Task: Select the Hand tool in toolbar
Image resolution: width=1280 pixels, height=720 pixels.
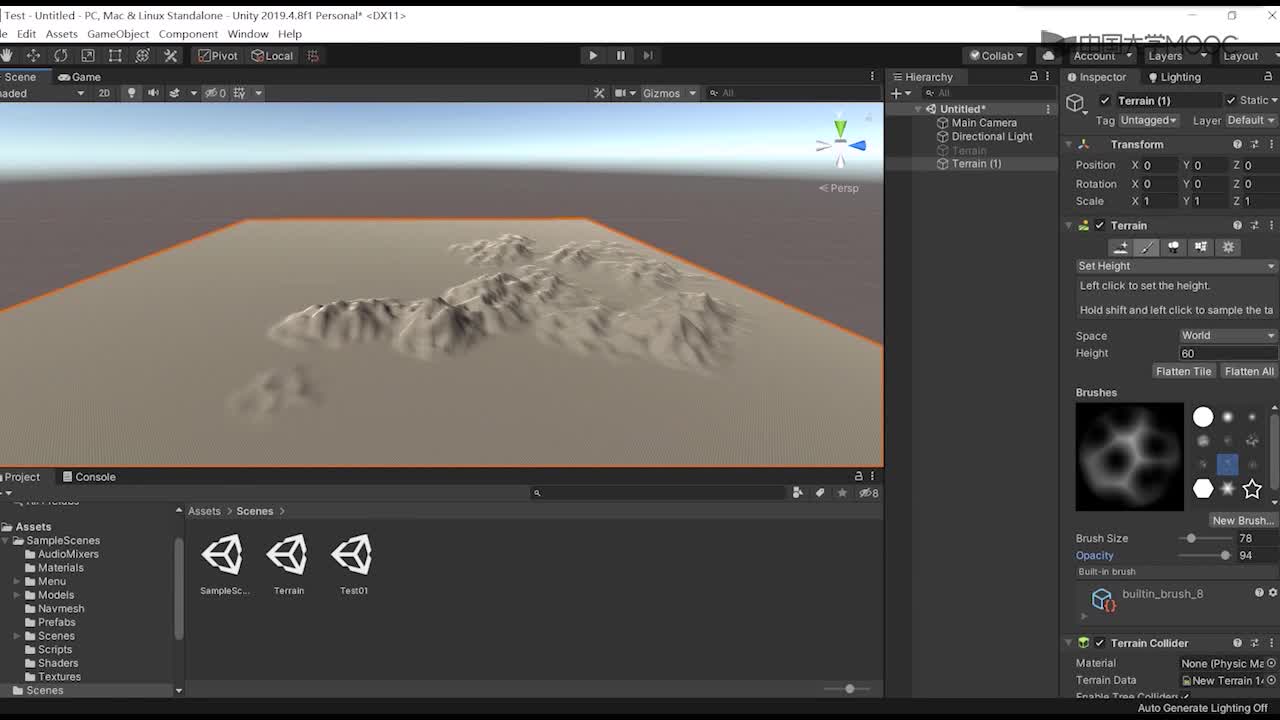Action: click(x=5, y=56)
